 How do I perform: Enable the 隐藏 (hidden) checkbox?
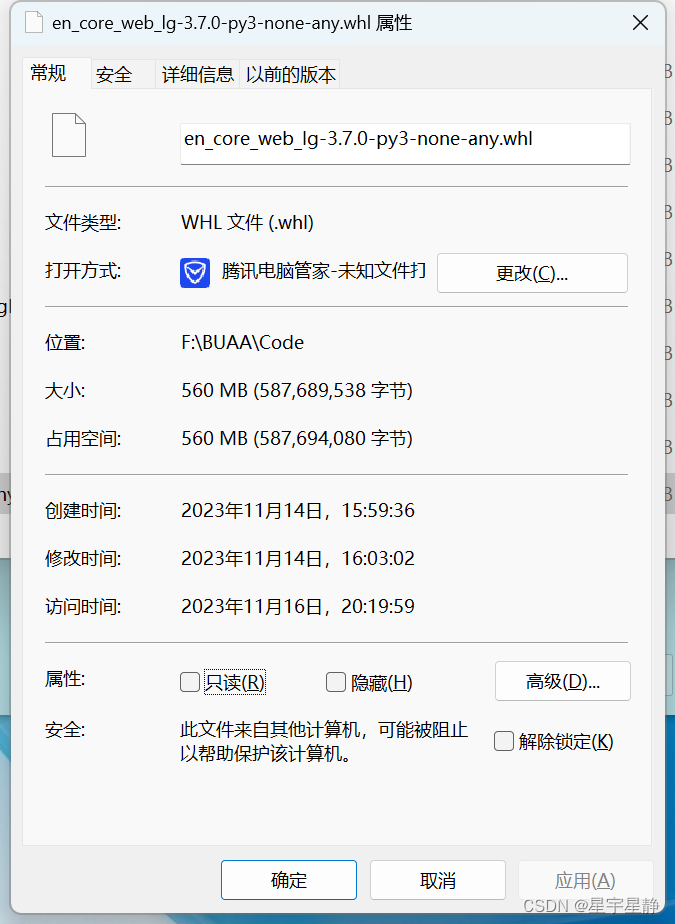coord(336,682)
